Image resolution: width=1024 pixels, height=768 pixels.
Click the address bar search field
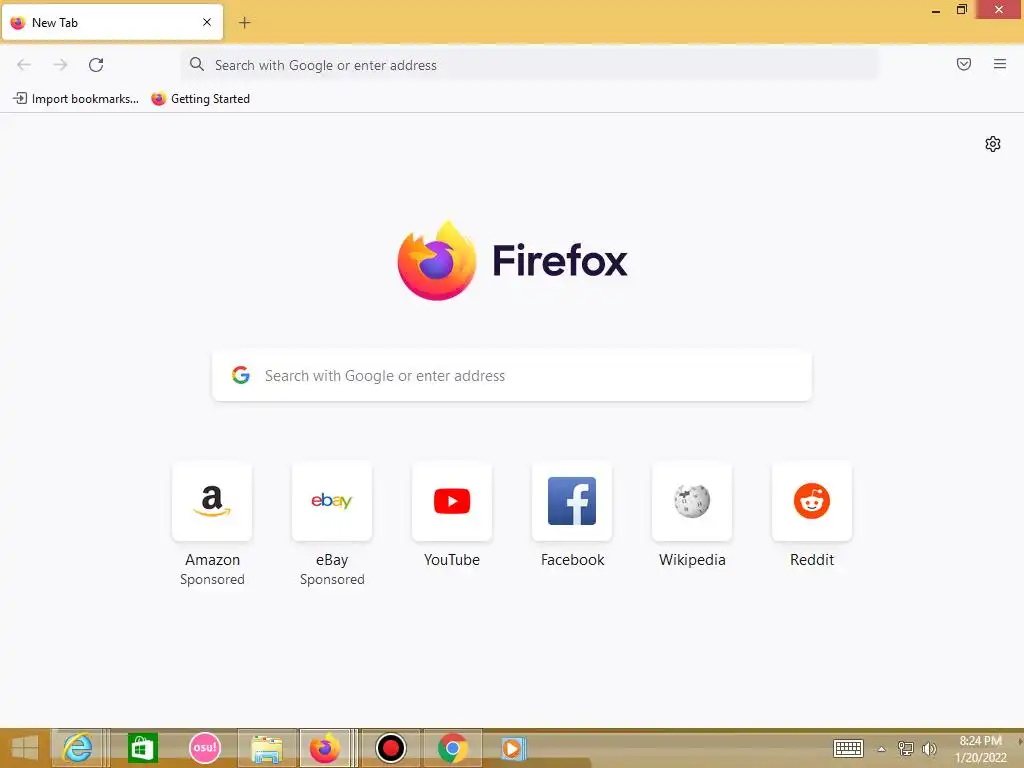tap(529, 65)
